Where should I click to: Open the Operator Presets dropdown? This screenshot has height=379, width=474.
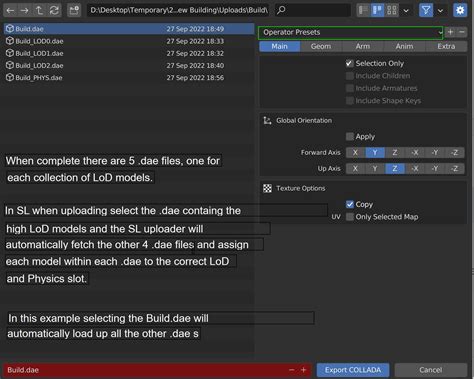tap(351, 32)
